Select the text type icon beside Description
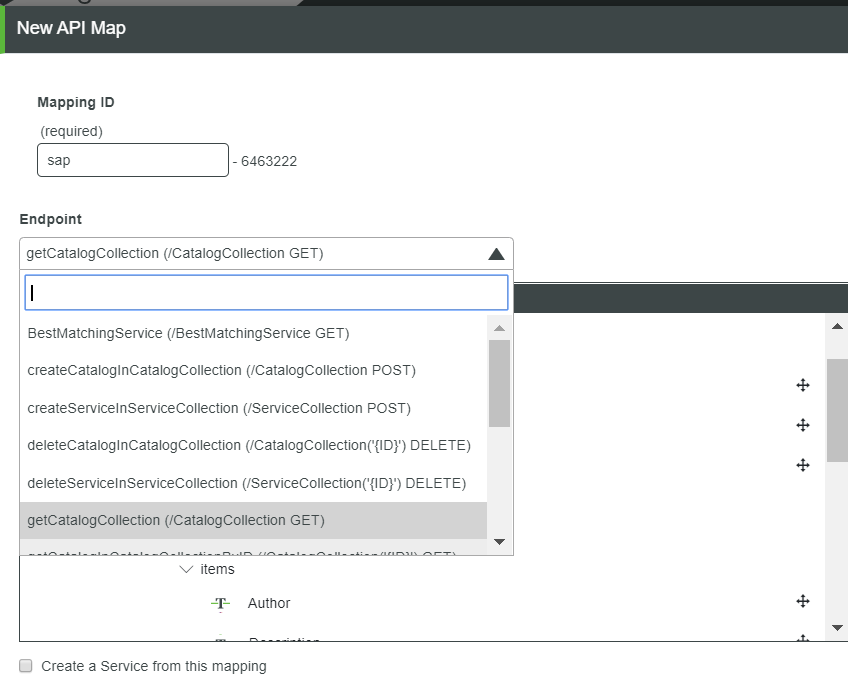 pos(220,640)
